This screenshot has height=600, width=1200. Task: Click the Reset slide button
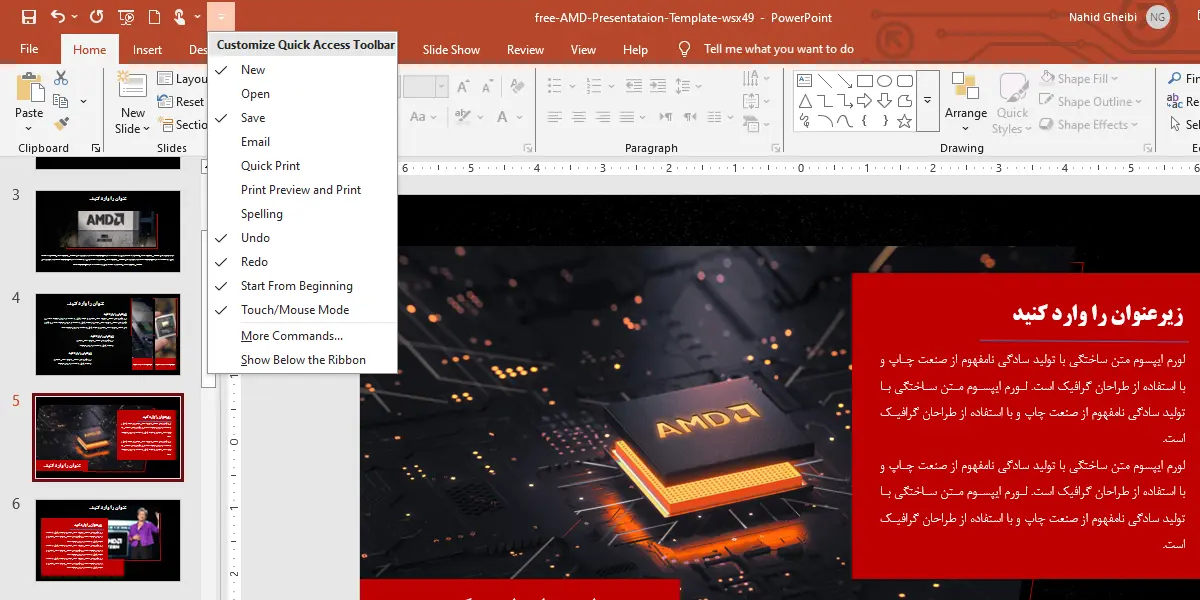tap(181, 102)
